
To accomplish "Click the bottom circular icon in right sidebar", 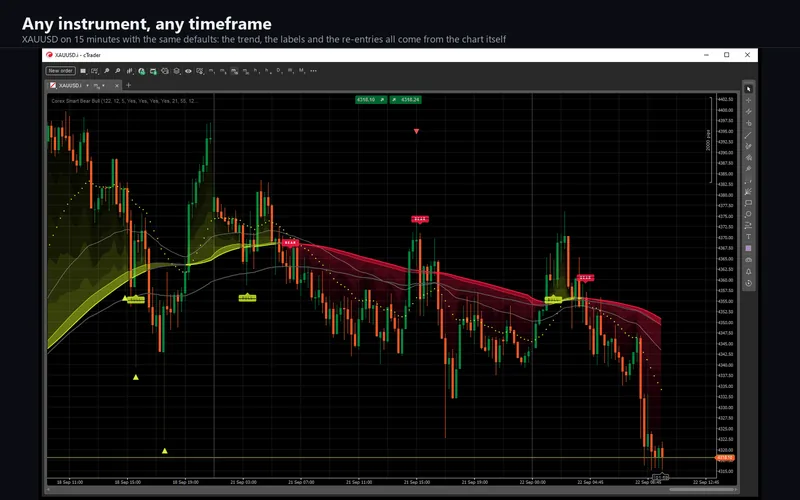I will [x=748, y=283].
